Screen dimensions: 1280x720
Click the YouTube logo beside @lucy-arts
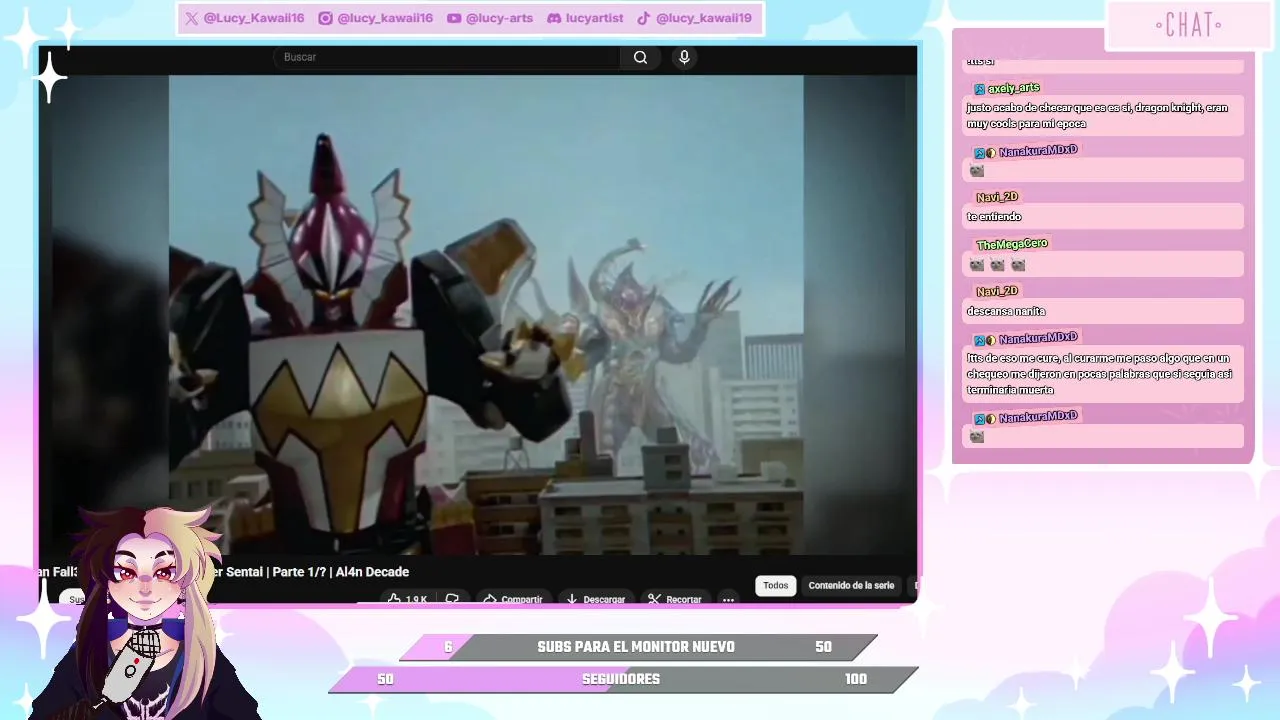pos(454,18)
